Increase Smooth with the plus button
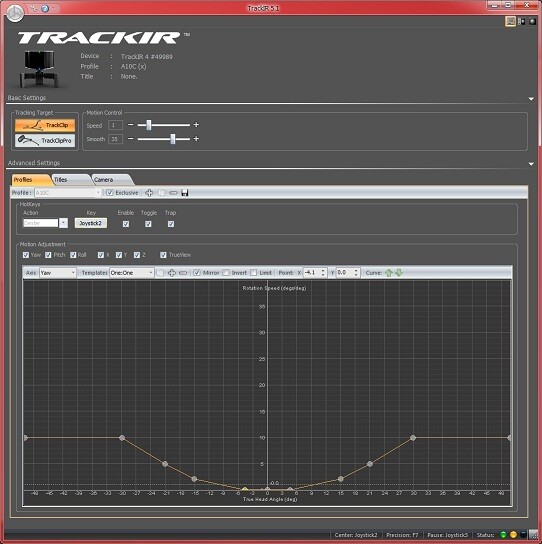 tap(196, 139)
